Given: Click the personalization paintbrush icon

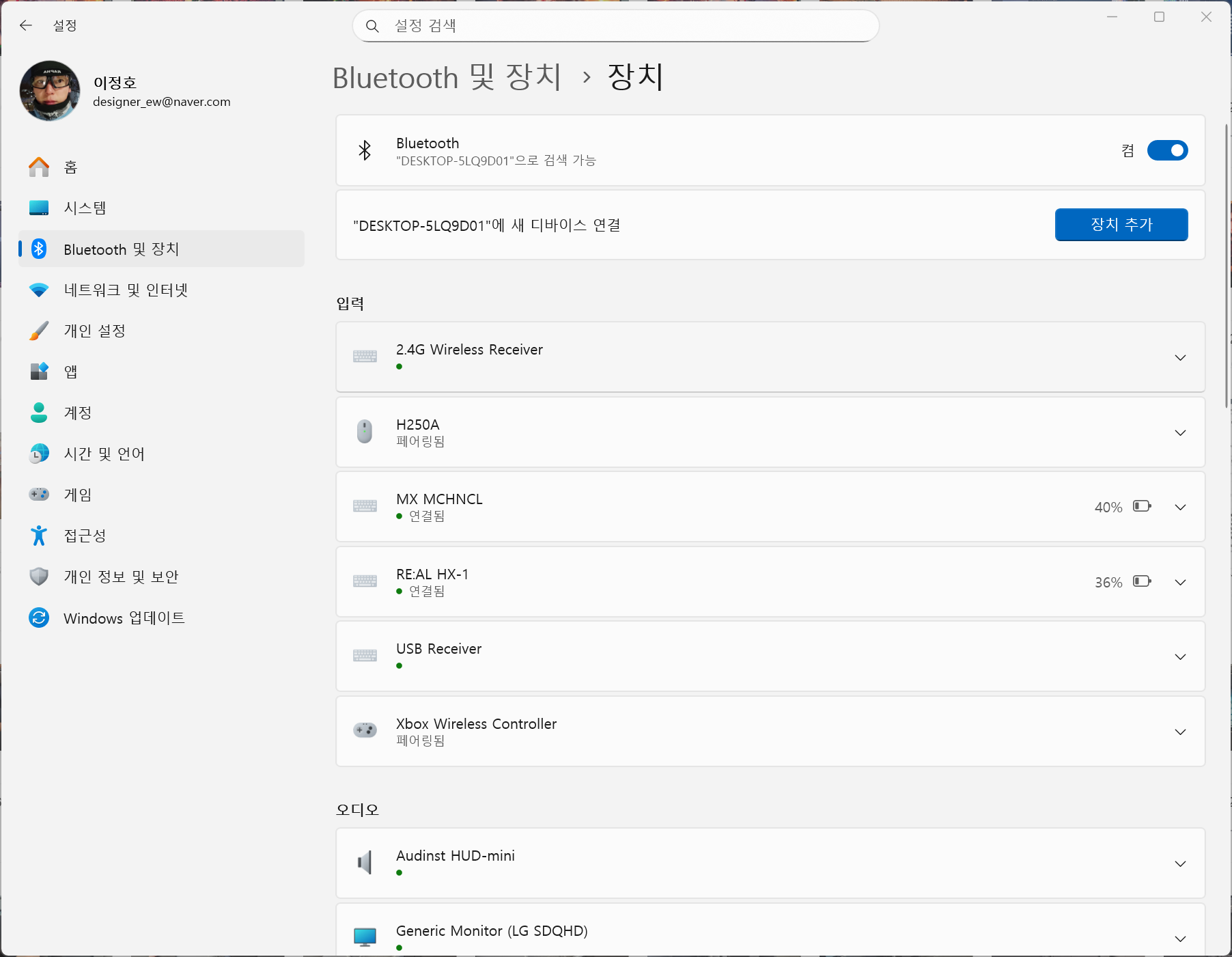Looking at the screenshot, I should 39,331.
